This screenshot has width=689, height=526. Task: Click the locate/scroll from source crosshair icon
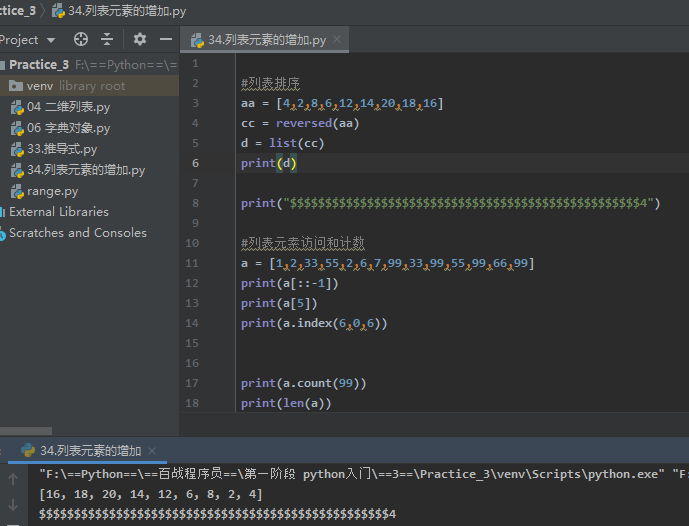[x=81, y=39]
